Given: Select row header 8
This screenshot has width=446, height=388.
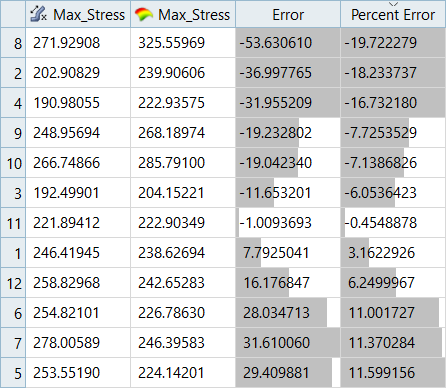Looking at the screenshot, I should click(13, 43).
